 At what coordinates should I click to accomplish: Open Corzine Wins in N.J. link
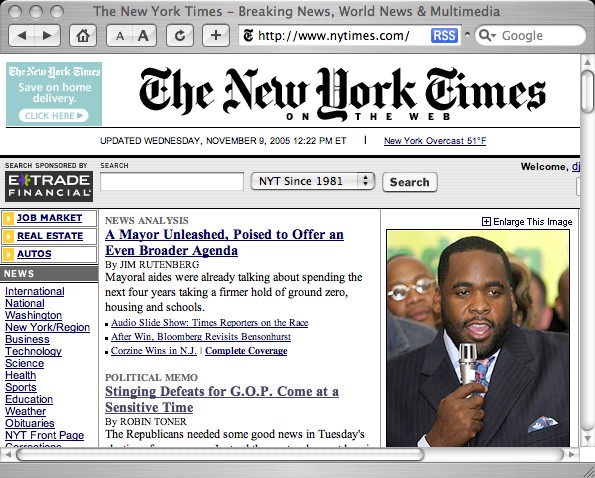[154, 351]
